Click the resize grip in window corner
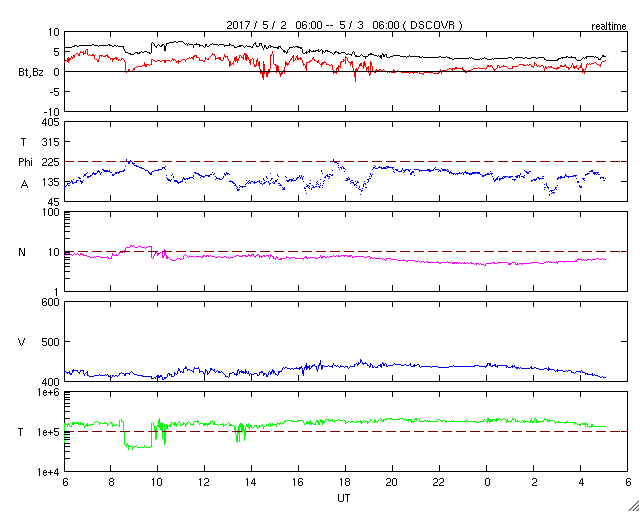This screenshot has height=512, width=640. (x=634, y=506)
